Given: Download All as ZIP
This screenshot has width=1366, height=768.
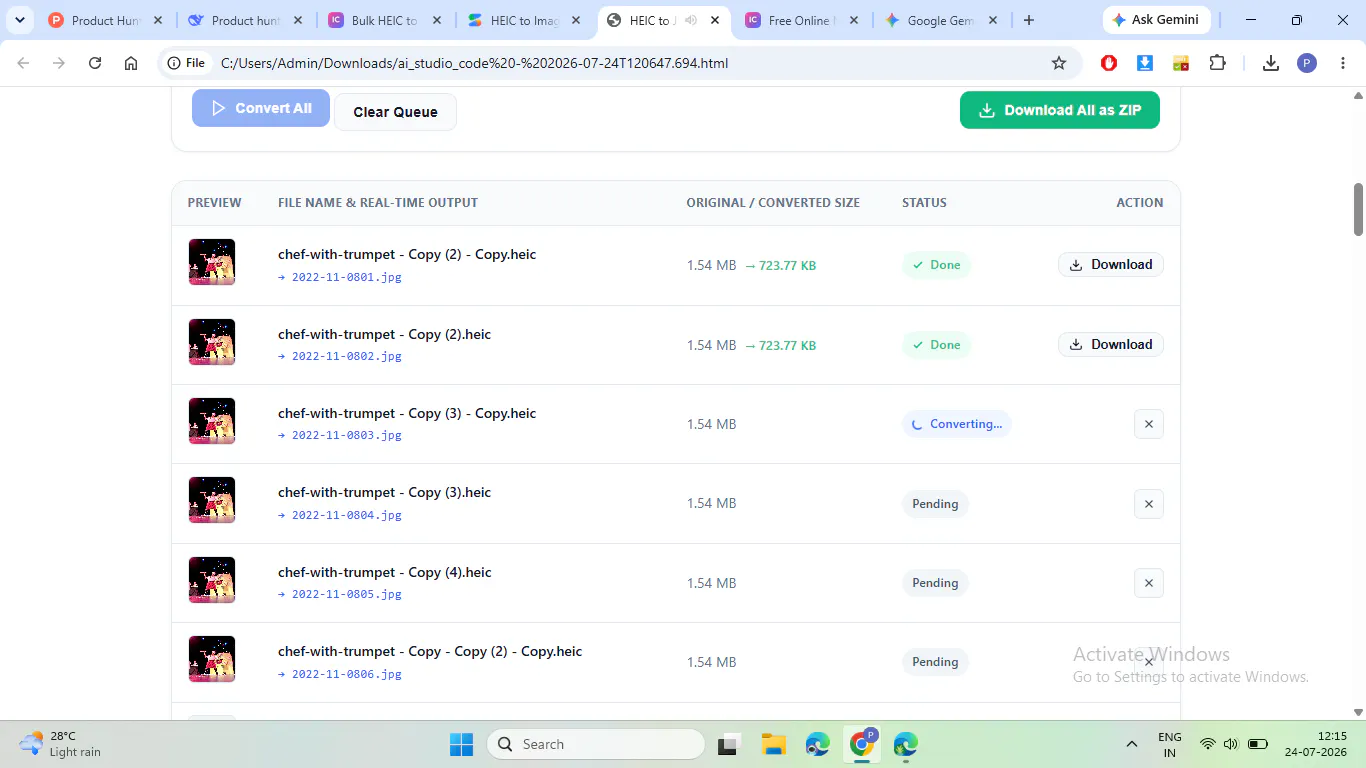Looking at the screenshot, I should pos(1059,110).
